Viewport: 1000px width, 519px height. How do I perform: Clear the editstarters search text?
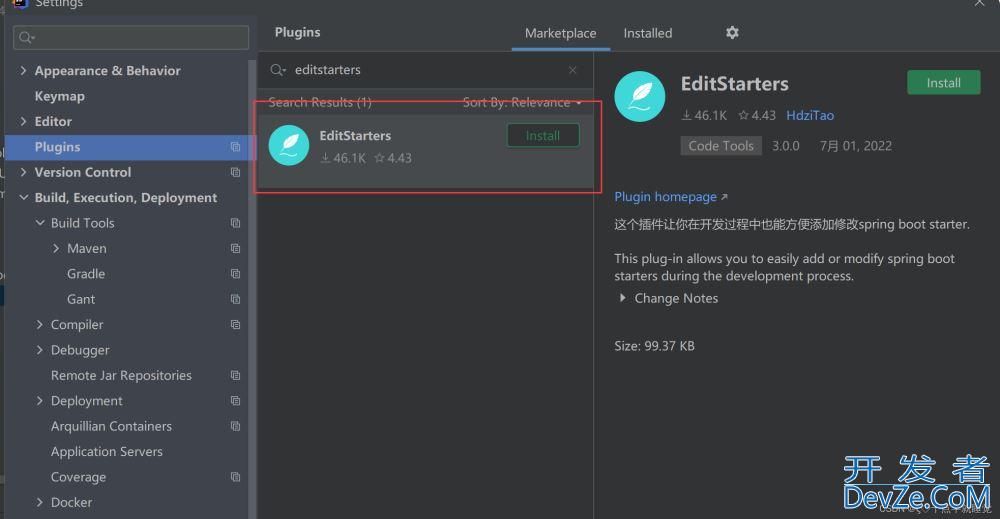[573, 70]
